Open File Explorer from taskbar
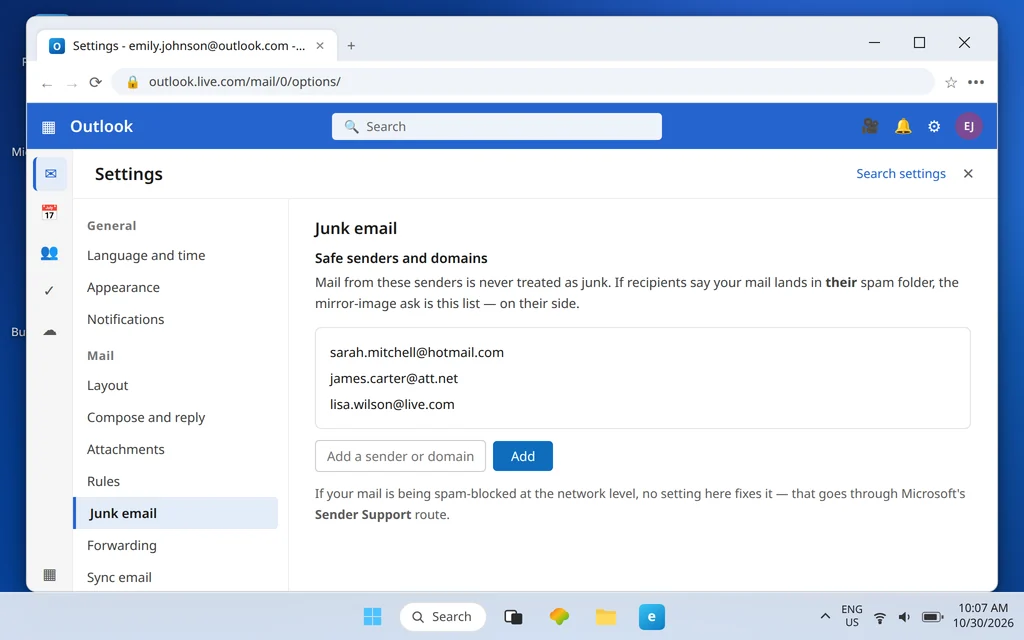Viewport: 1024px width, 640px height. coord(606,616)
